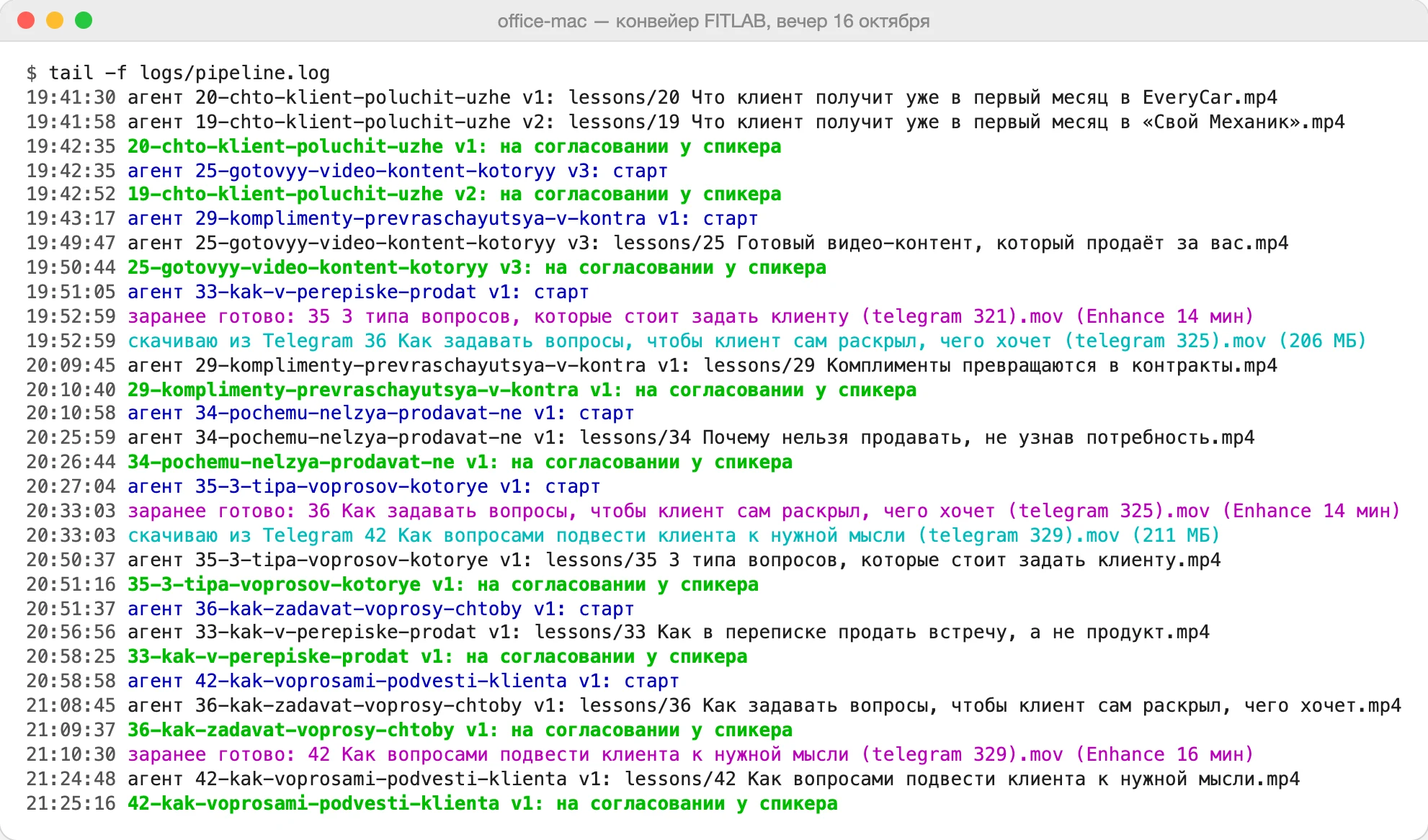Image resolution: width=1428 pixels, height=840 pixels.
Task: Click blue line агент 34-pochemu-nelzya-prodavat-ne v1: старт
Action: 331,413
